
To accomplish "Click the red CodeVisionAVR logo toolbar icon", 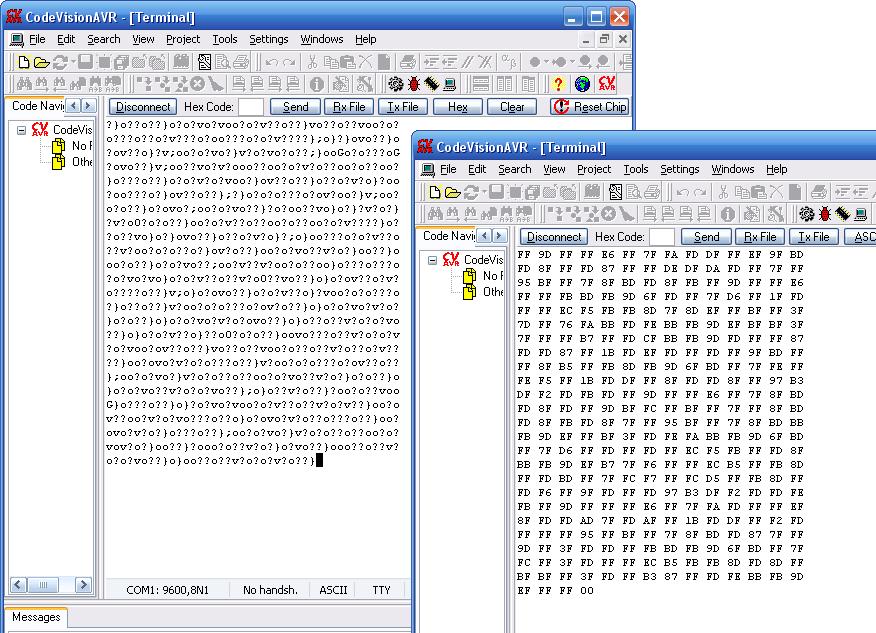I will point(607,84).
